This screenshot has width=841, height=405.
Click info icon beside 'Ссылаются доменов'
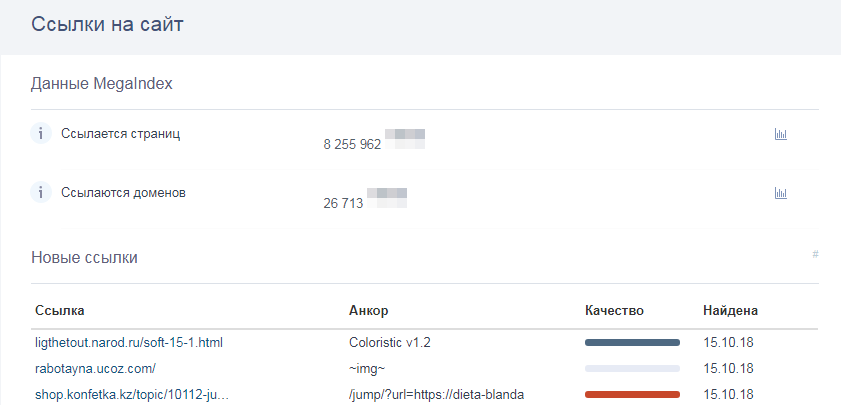coord(41,192)
